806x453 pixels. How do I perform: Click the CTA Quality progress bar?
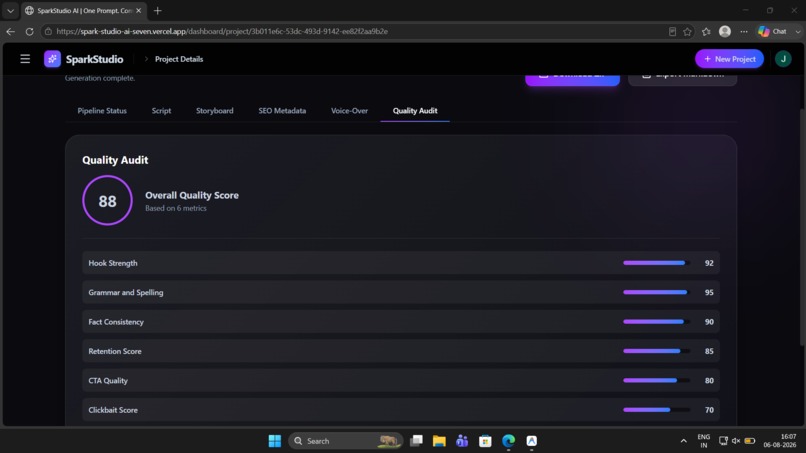click(656, 380)
